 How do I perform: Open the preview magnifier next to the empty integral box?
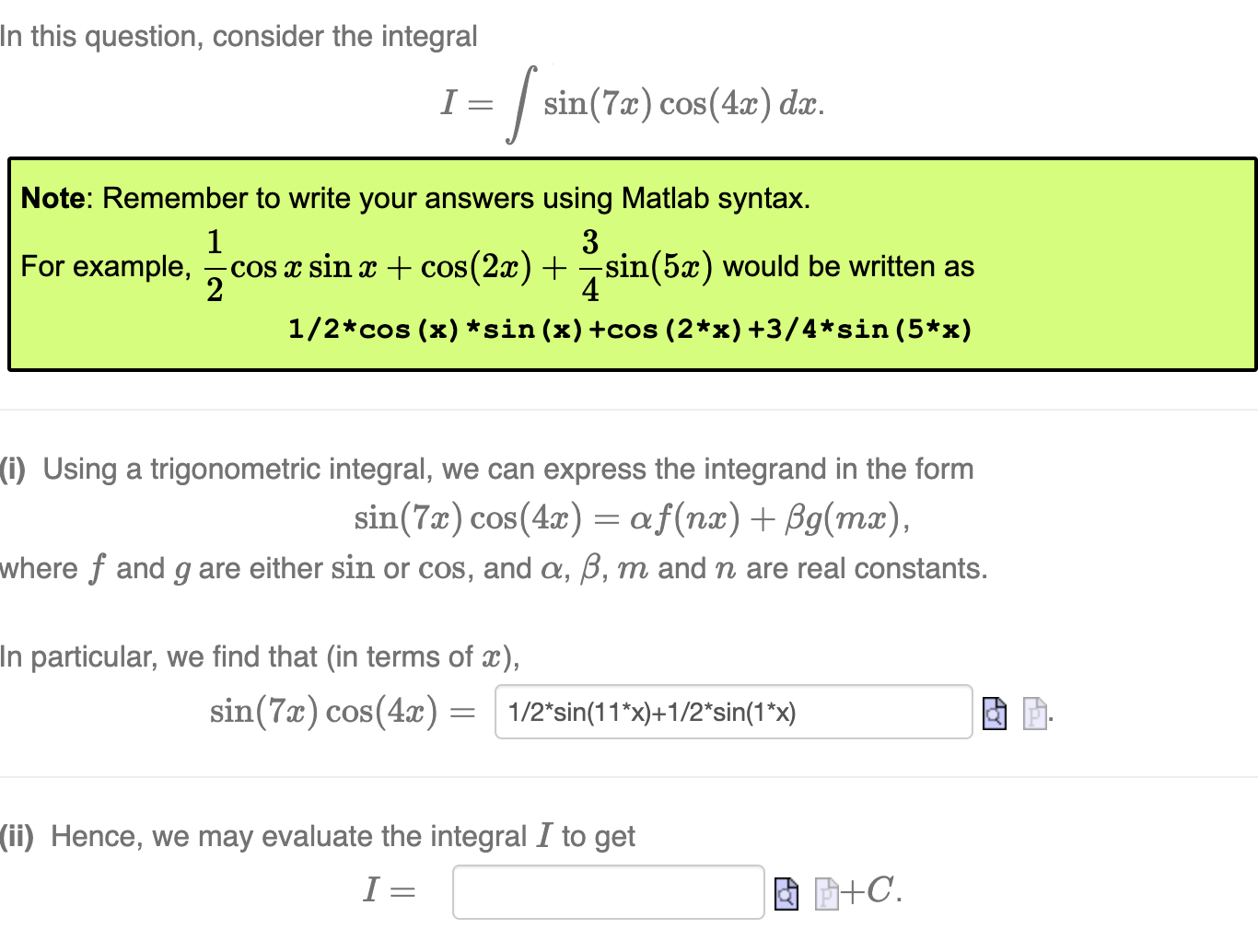pos(786,892)
